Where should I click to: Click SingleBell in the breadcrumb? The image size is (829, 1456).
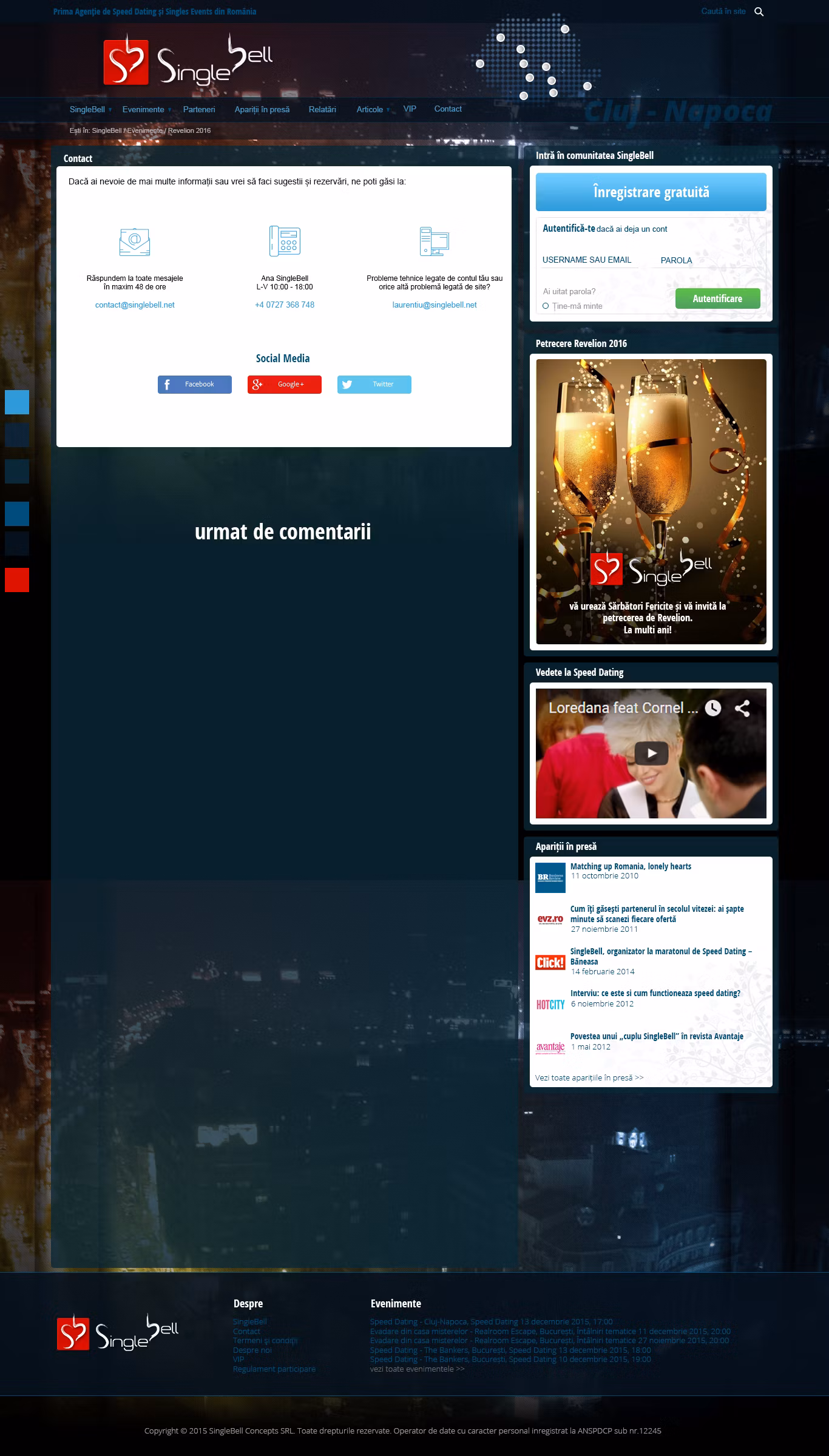(x=107, y=130)
